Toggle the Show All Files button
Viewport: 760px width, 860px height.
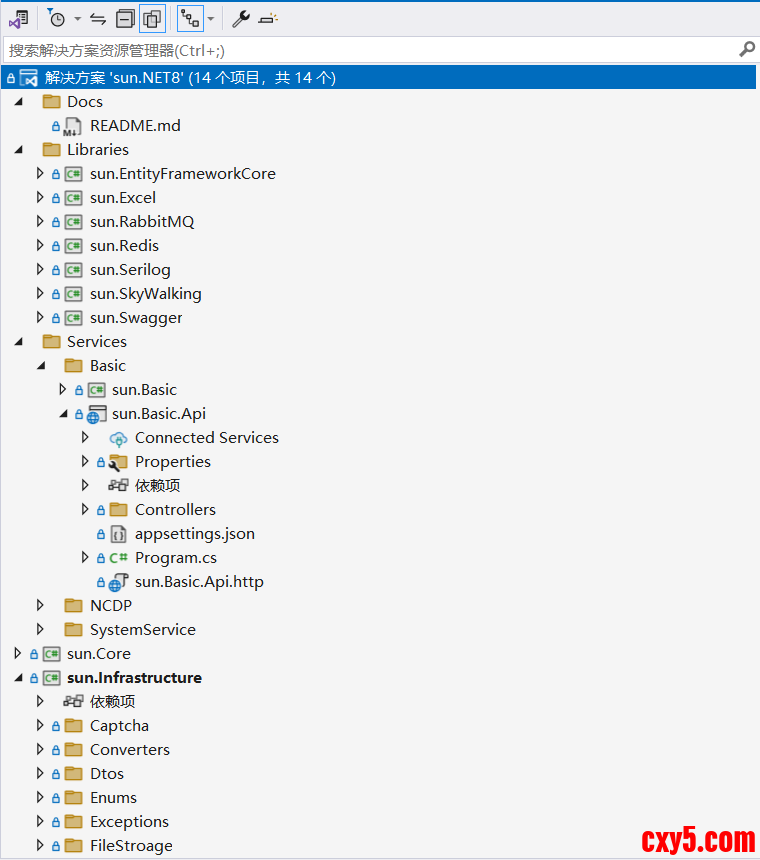click(152, 18)
